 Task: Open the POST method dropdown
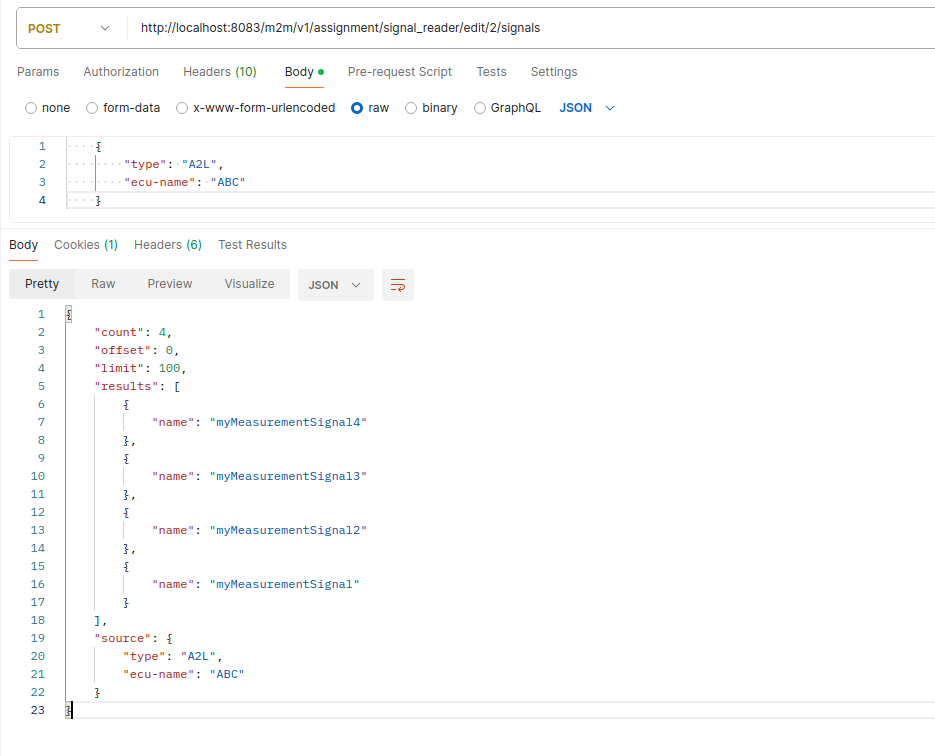pos(68,28)
